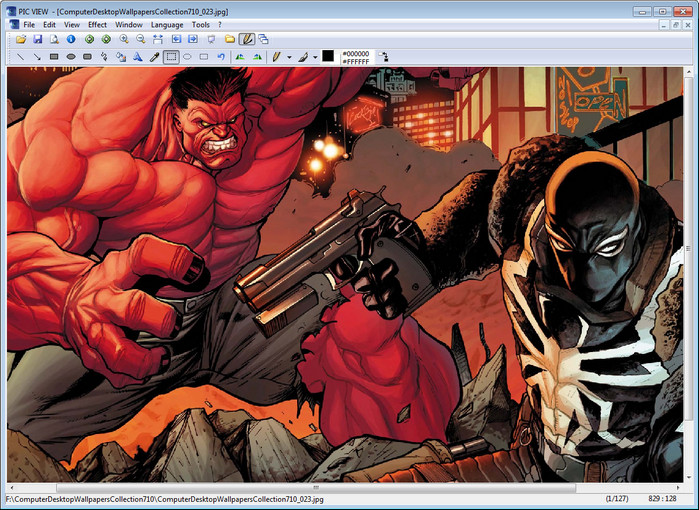
Task: Open the ? help menu
Action: tap(220, 25)
